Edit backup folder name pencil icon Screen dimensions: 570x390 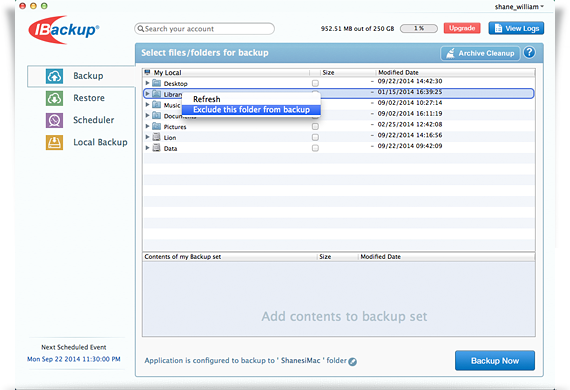click(352, 361)
